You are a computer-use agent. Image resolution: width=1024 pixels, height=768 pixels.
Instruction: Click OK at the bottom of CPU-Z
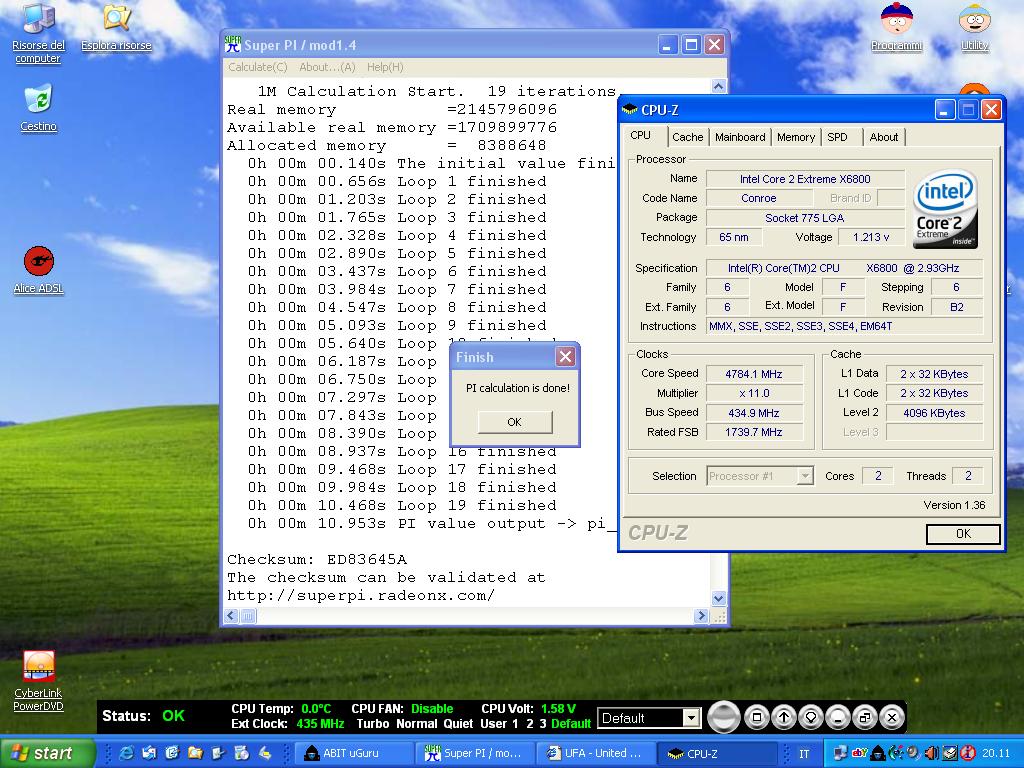click(963, 534)
